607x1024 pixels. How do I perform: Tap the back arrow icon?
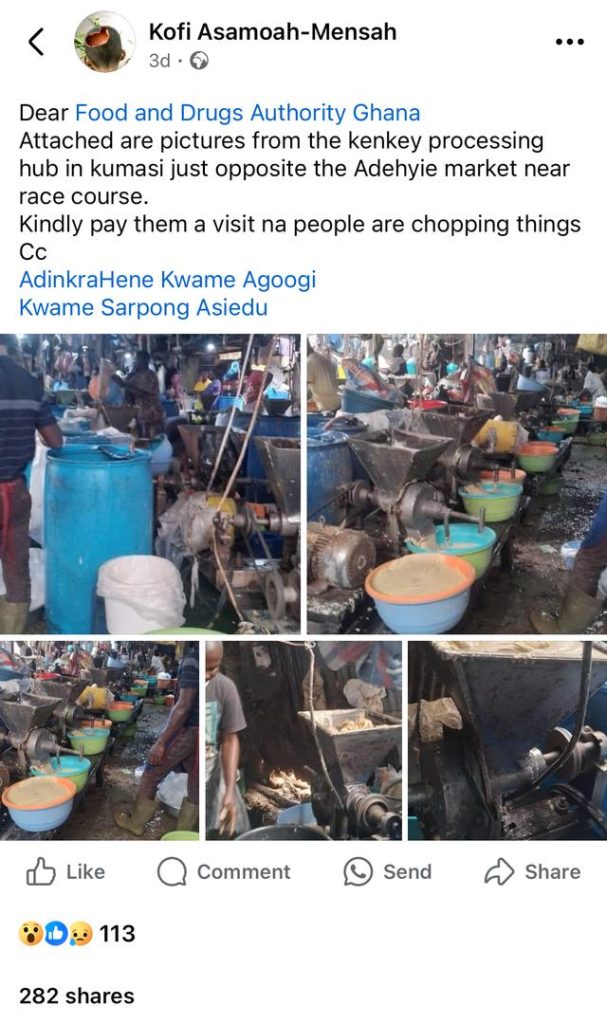tap(36, 42)
